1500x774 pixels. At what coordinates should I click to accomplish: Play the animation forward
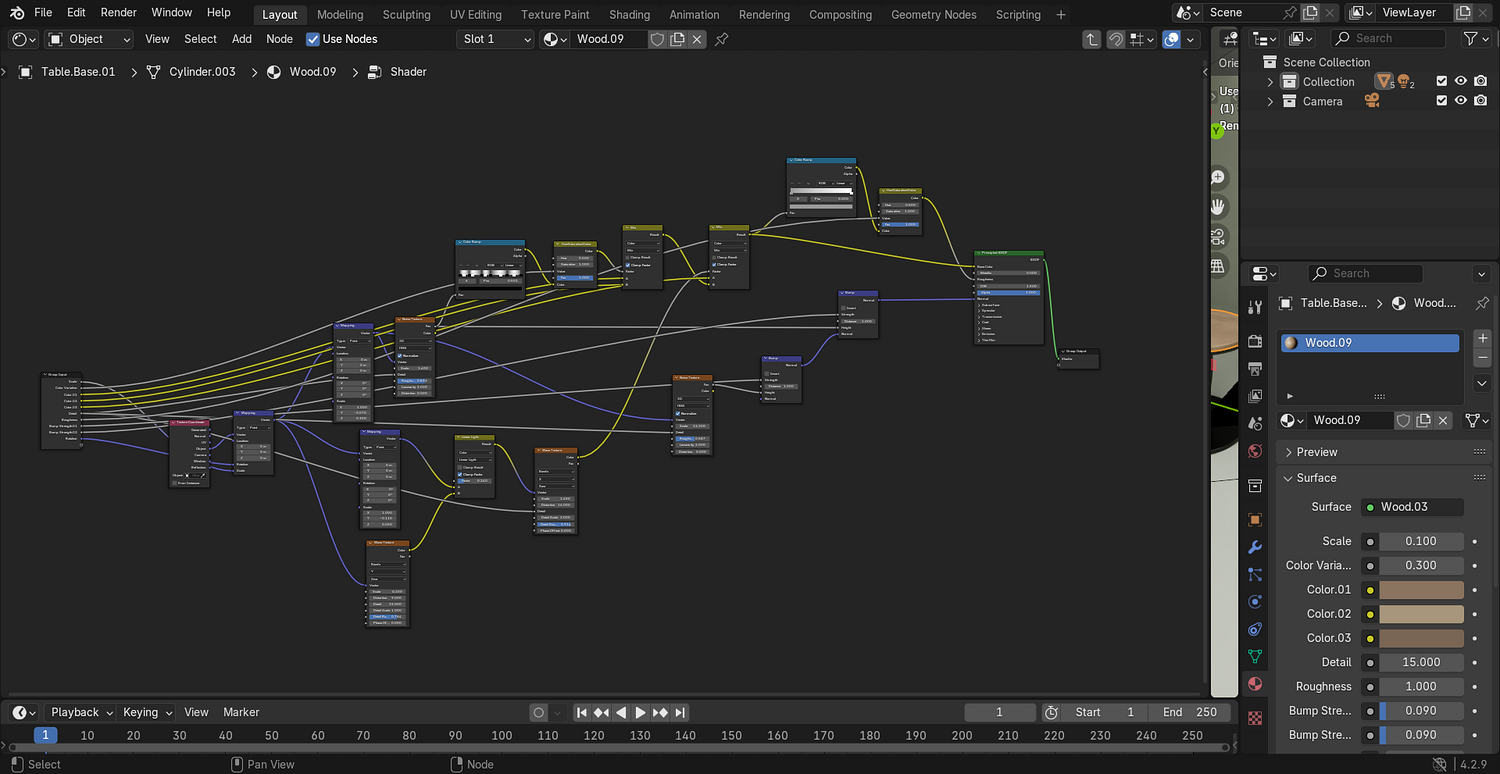point(640,712)
